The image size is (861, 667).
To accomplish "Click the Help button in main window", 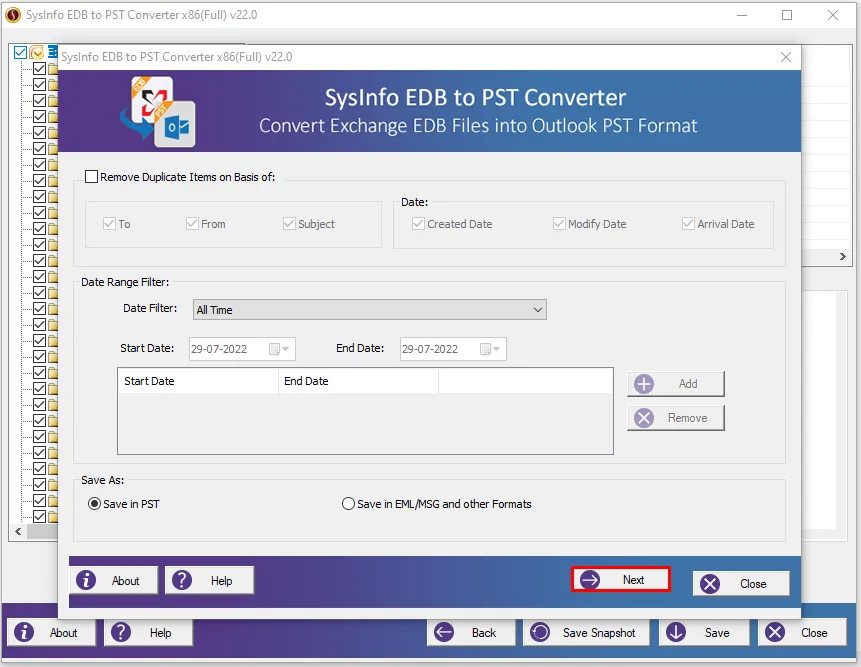I will coord(149,633).
